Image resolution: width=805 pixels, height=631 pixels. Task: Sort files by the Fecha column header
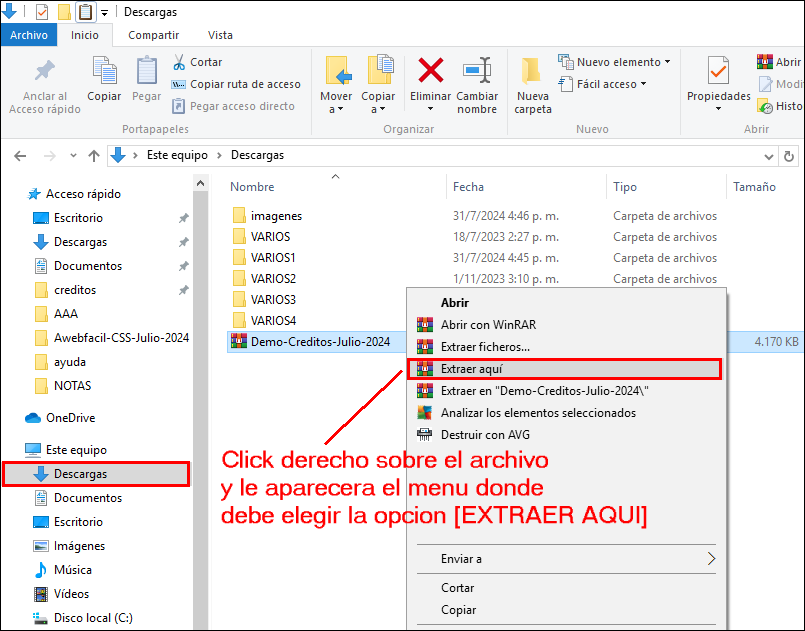[468, 187]
